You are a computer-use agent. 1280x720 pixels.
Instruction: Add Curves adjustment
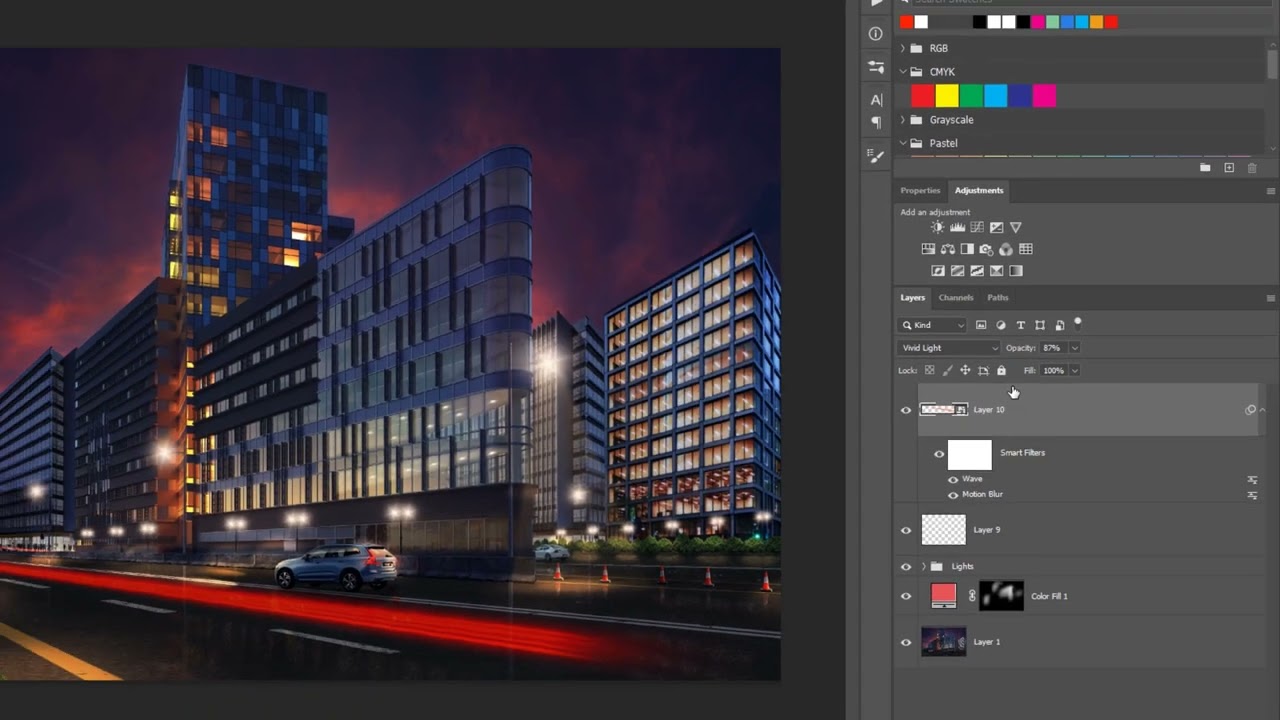(977, 228)
